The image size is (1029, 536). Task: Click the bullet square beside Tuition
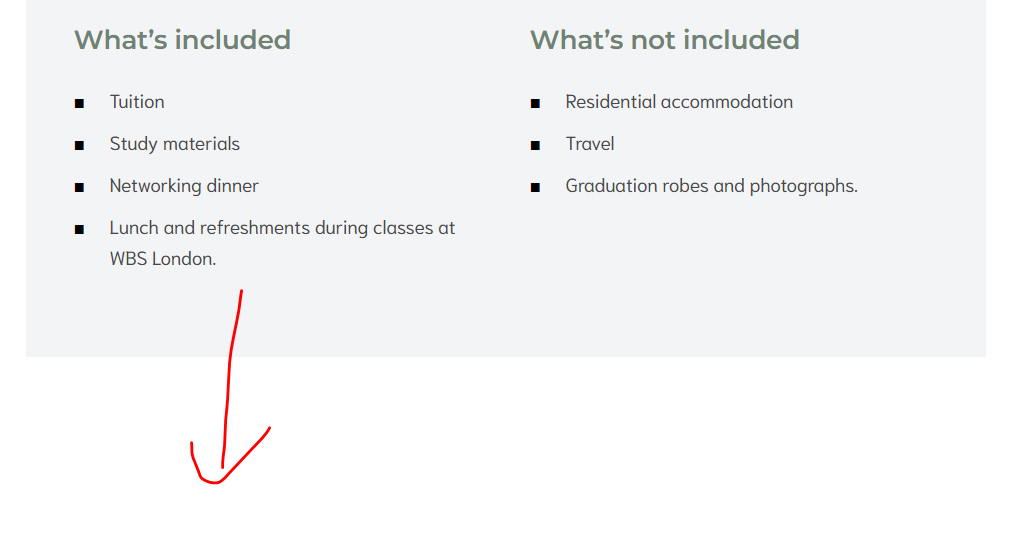pyautogui.click(x=79, y=103)
